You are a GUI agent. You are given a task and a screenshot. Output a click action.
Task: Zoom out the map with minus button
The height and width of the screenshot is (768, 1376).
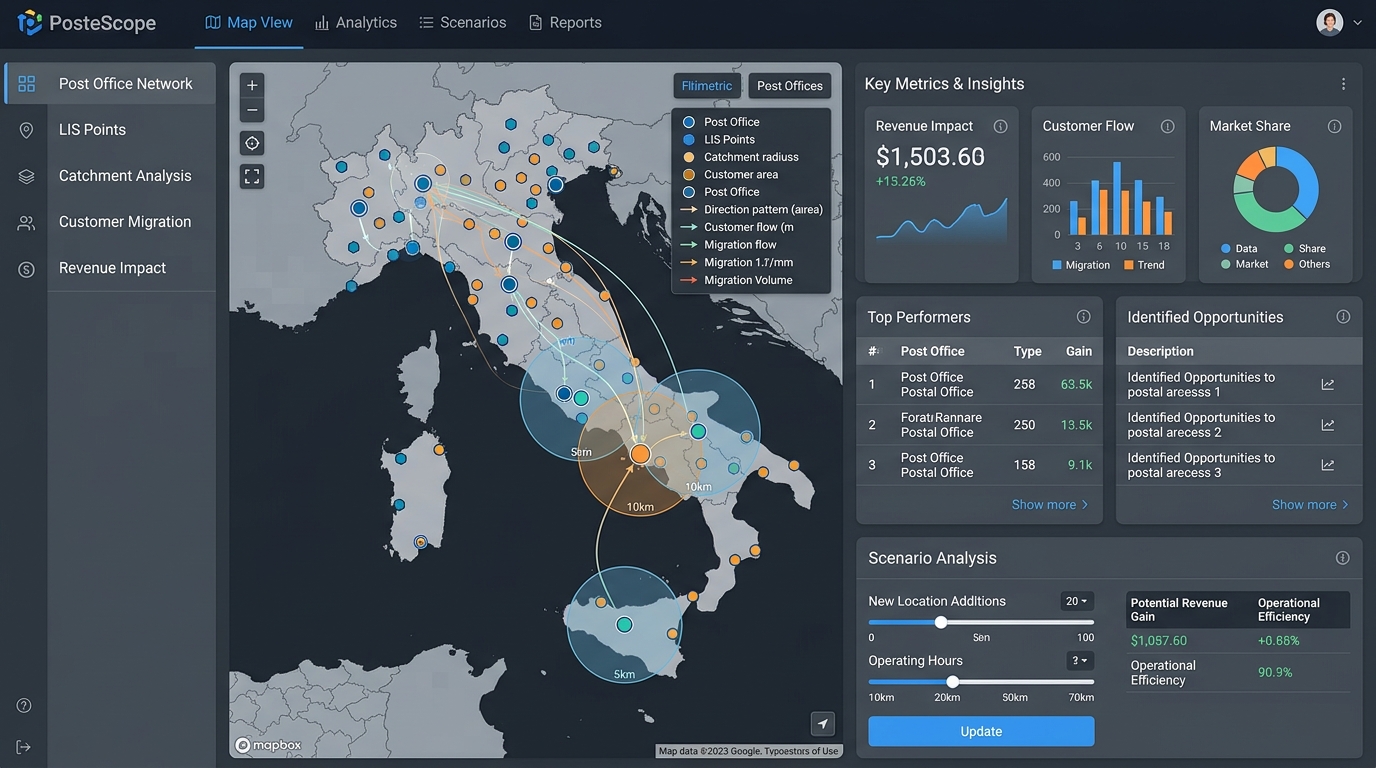[x=252, y=110]
